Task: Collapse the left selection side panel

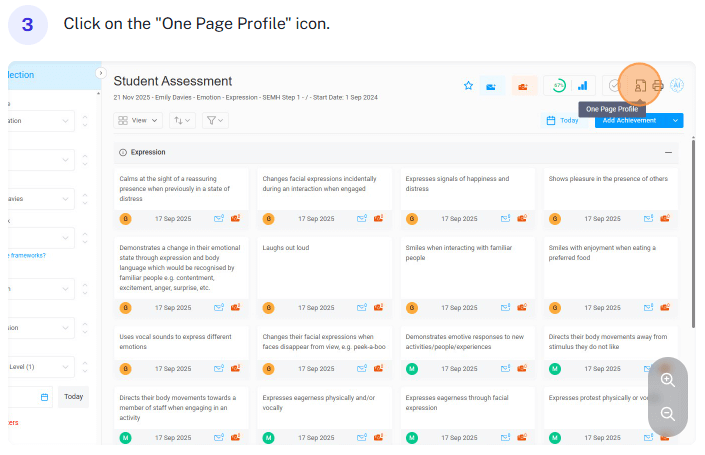Action: point(100,73)
